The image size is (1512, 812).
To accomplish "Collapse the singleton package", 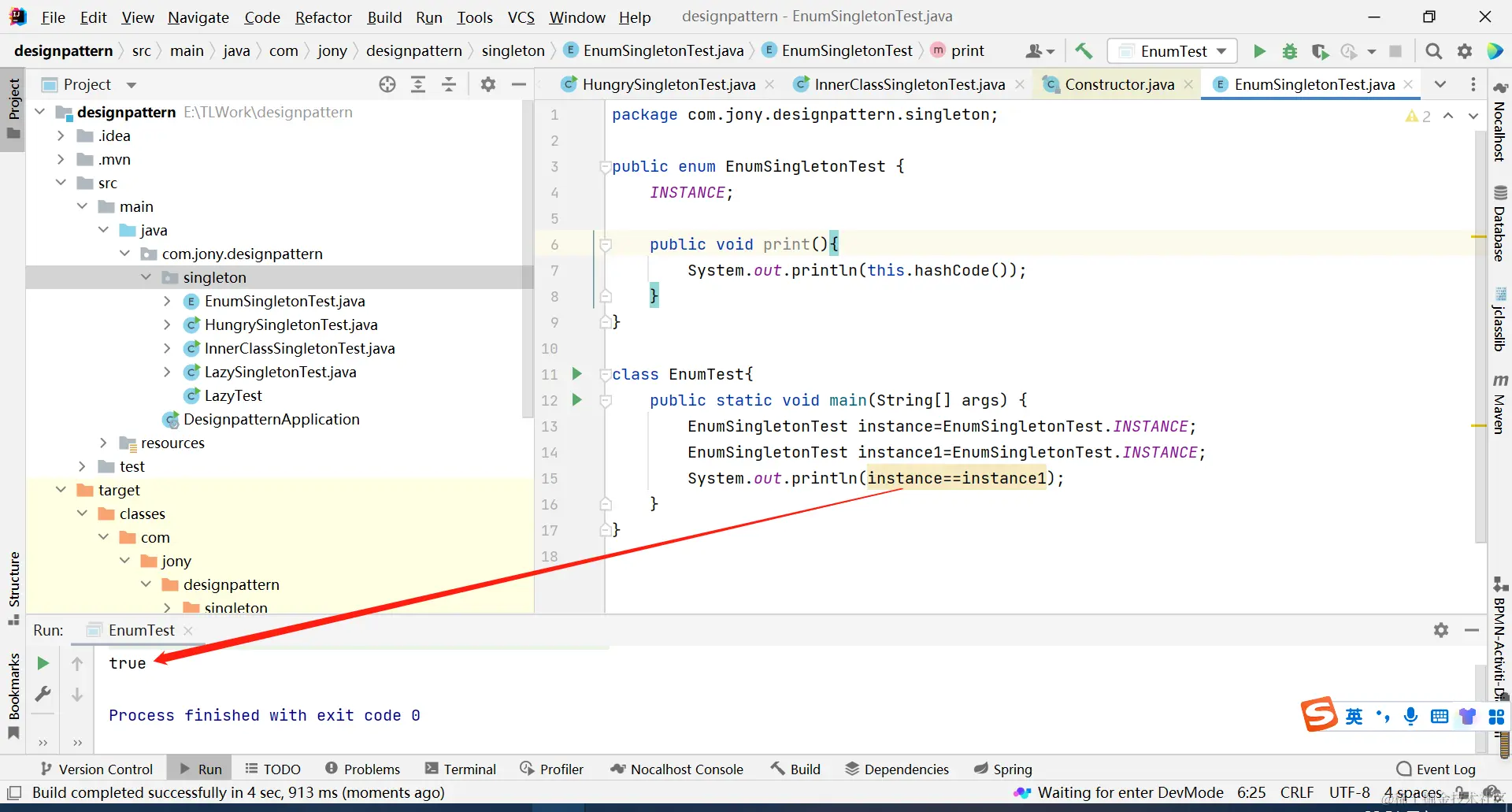I will (146, 277).
